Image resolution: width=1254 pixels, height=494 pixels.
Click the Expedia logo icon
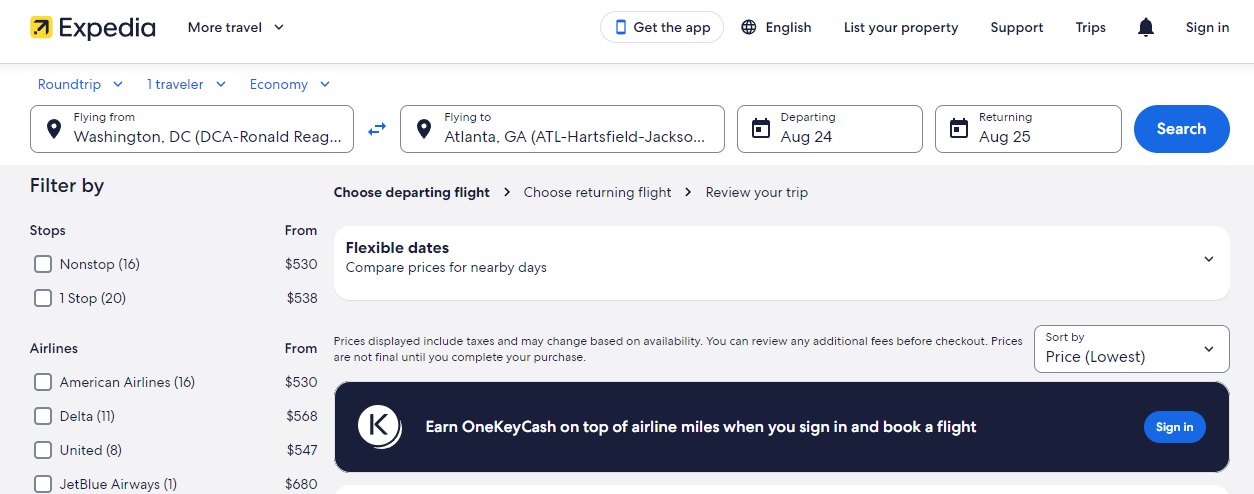(x=42, y=28)
